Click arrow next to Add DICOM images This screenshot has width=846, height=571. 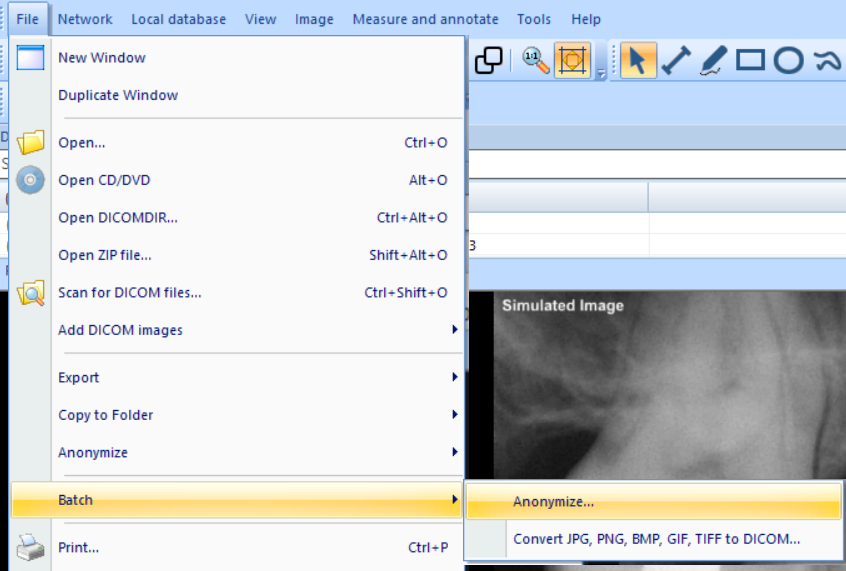tap(455, 330)
